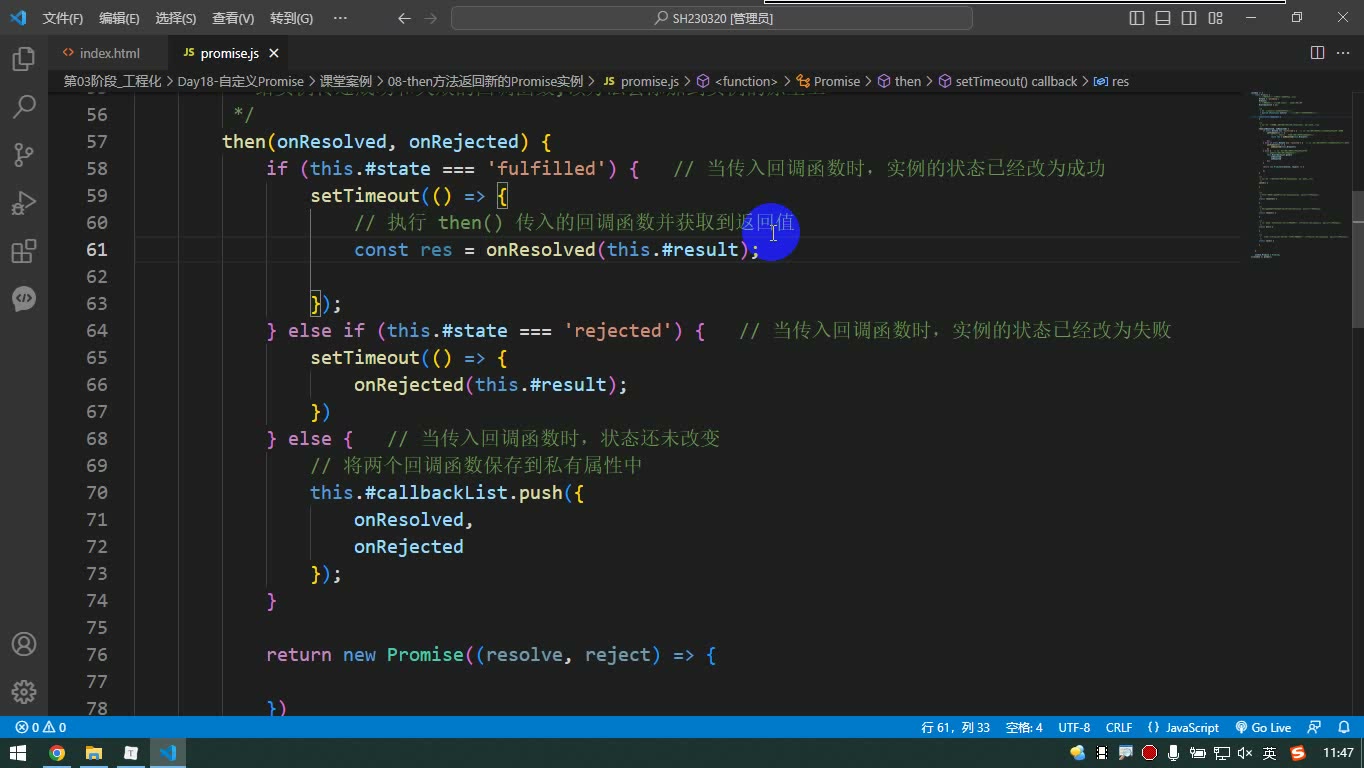
Task: Open the Accounts icon in activity bar
Action: point(24,644)
